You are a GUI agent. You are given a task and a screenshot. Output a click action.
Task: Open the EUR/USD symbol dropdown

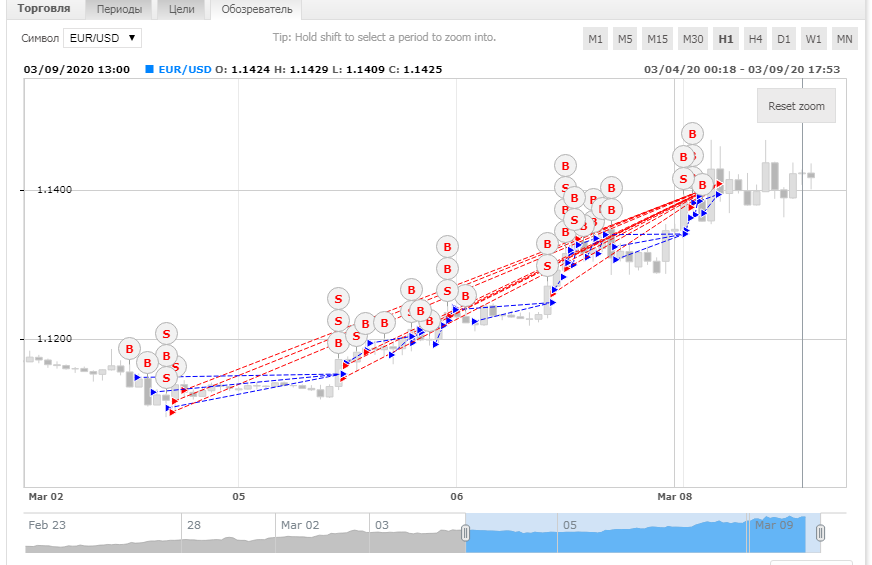102,38
